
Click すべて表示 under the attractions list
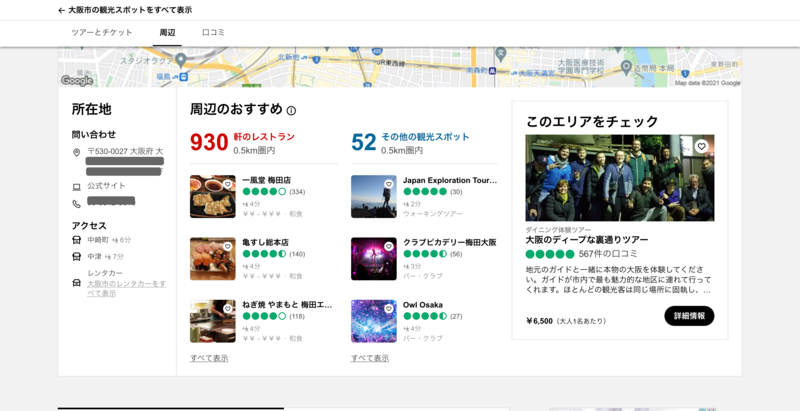click(370, 358)
